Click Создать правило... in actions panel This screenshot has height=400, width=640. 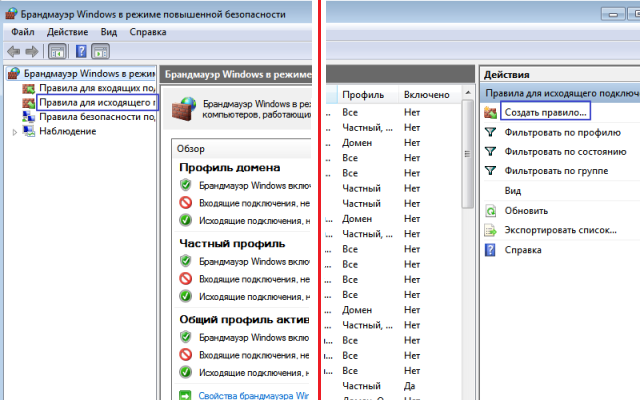[545, 112]
